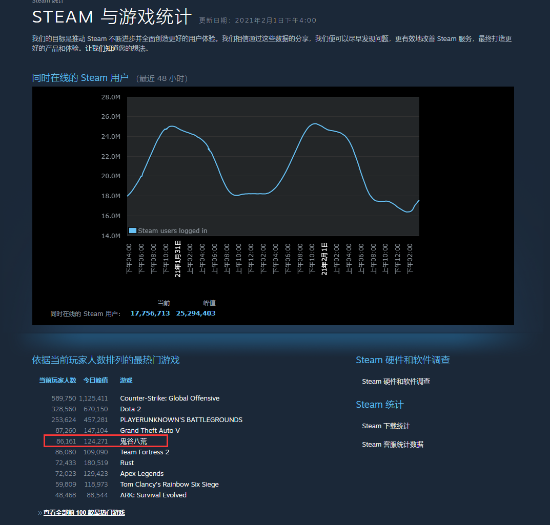The image size is (550, 525).
Task: Open the Steam 硬件和软件调查 link
Action: pos(396,381)
